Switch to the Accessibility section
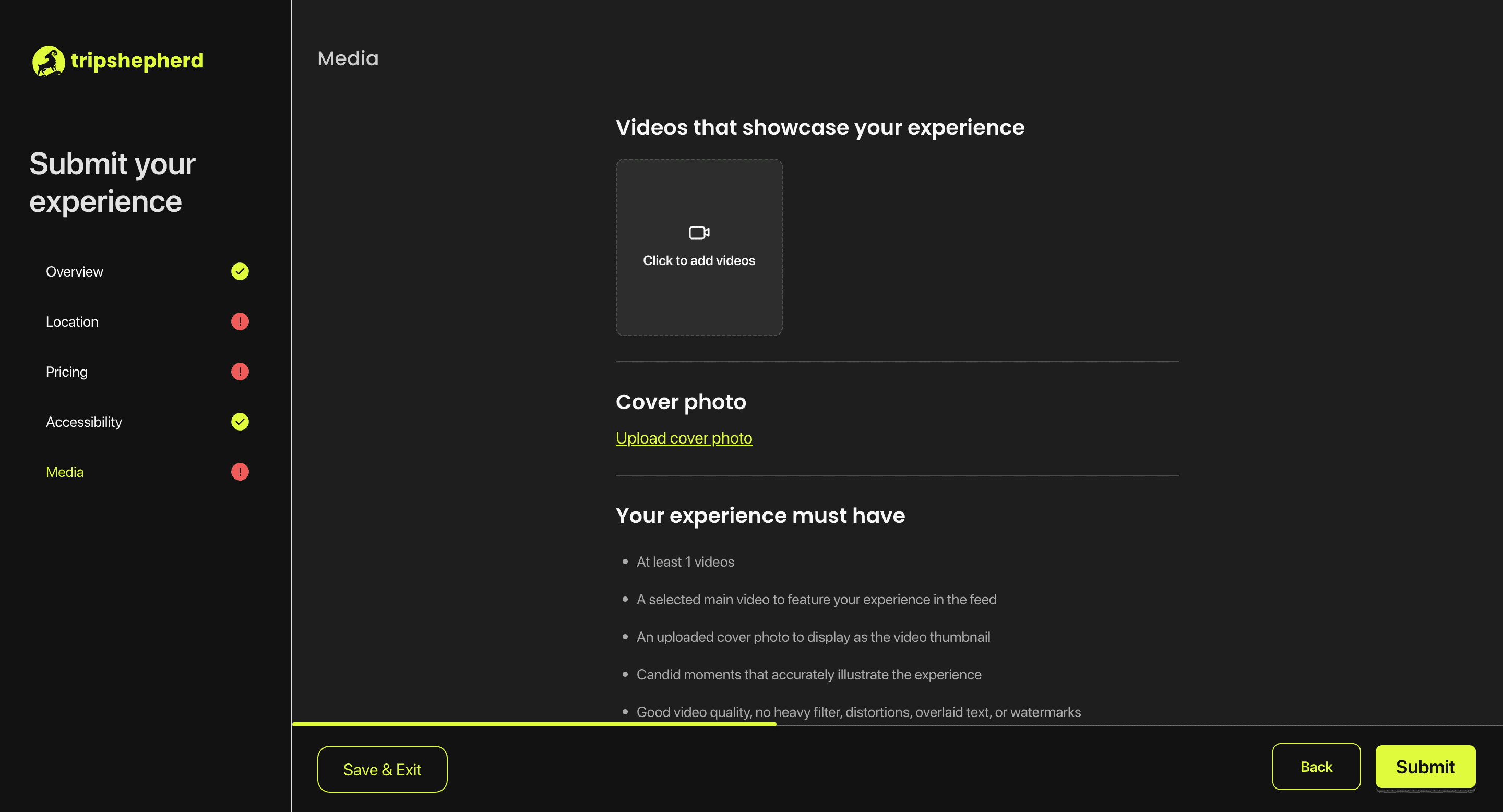This screenshot has height=812, width=1503. (84, 422)
